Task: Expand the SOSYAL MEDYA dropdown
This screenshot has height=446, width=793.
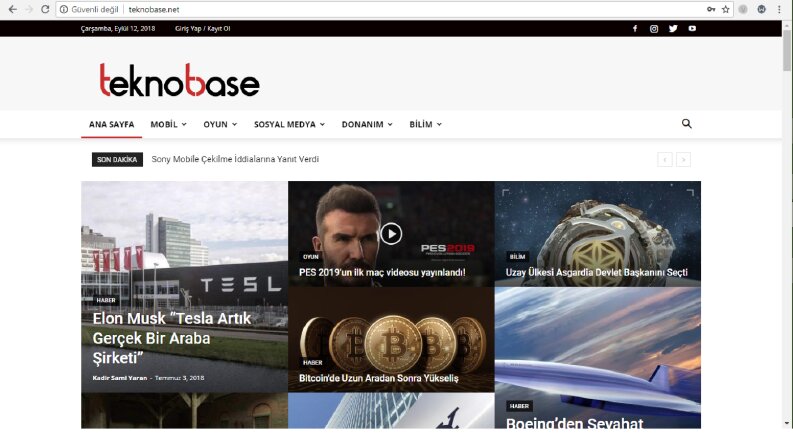Action: [x=289, y=124]
